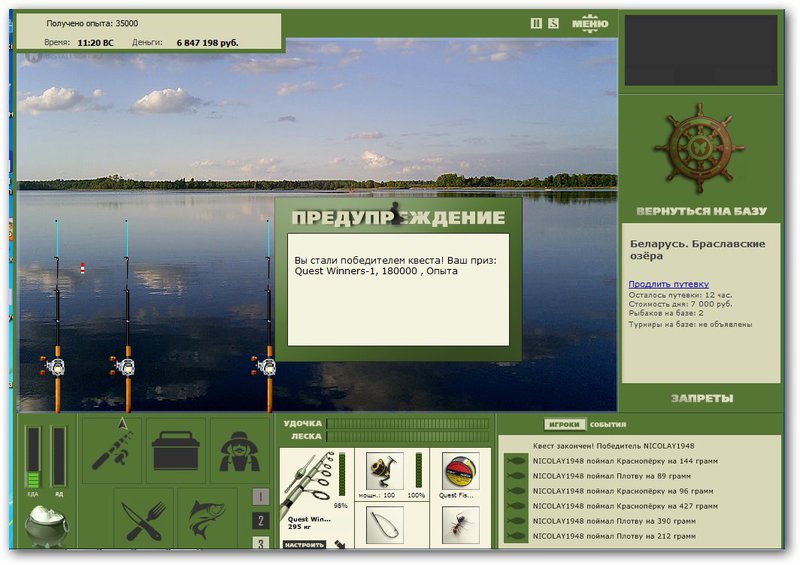Click the S icon beside pause

(554, 23)
